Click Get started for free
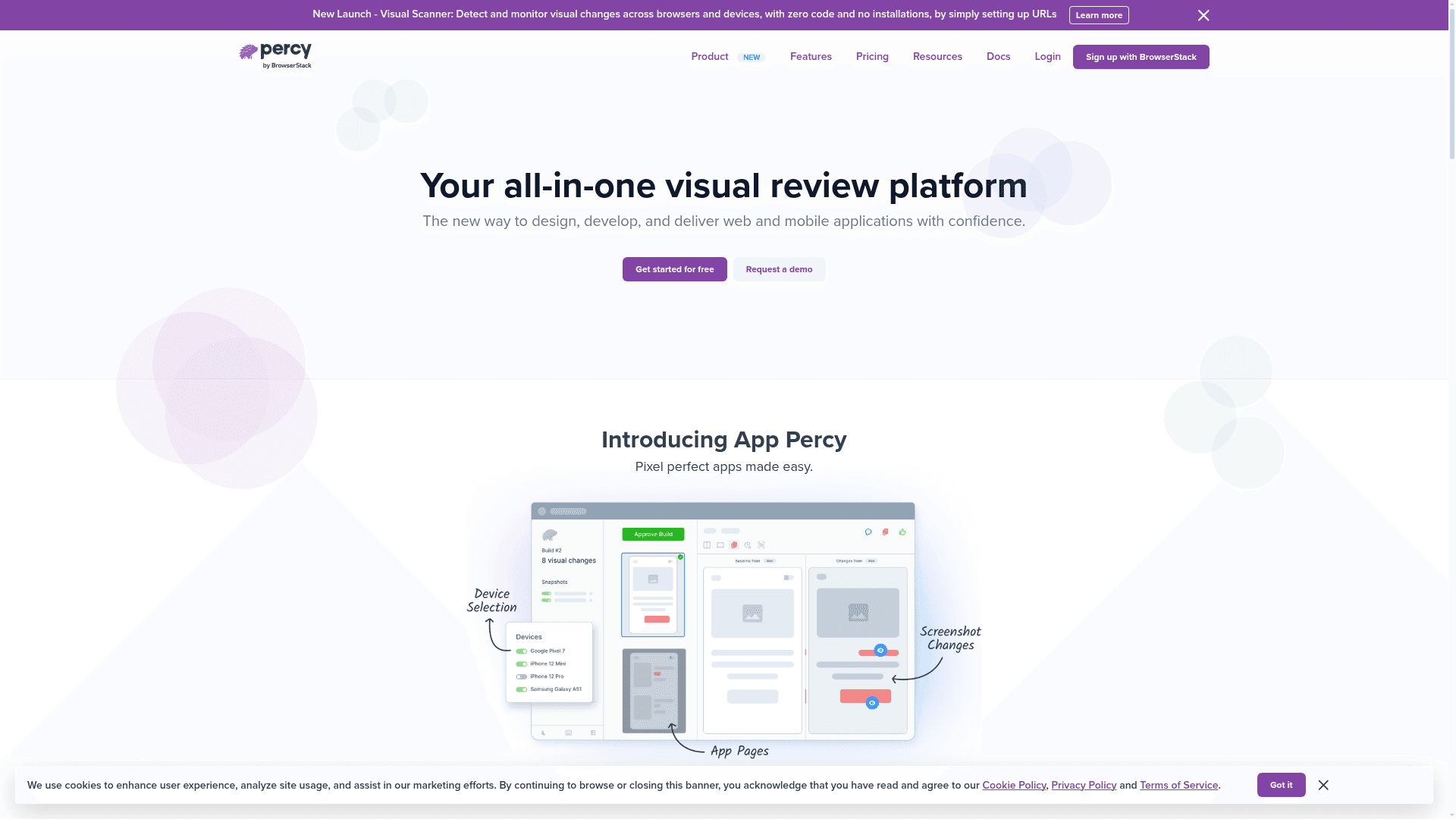1456x819 pixels. pos(674,269)
